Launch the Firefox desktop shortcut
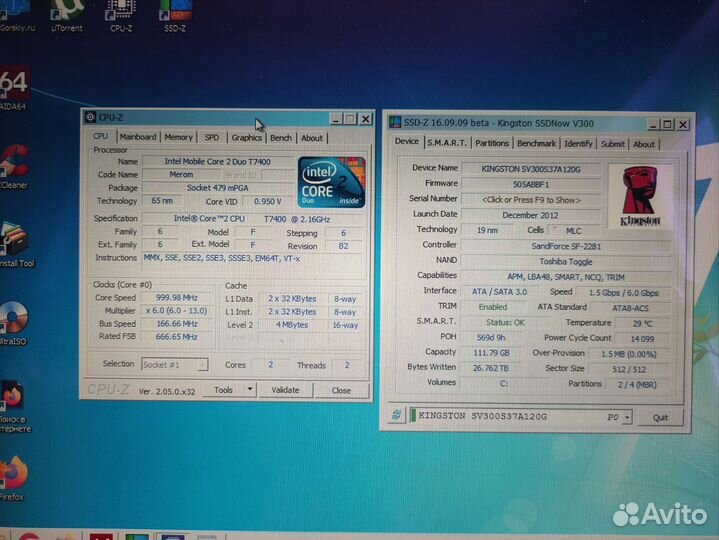The image size is (719, 540). 14,478
